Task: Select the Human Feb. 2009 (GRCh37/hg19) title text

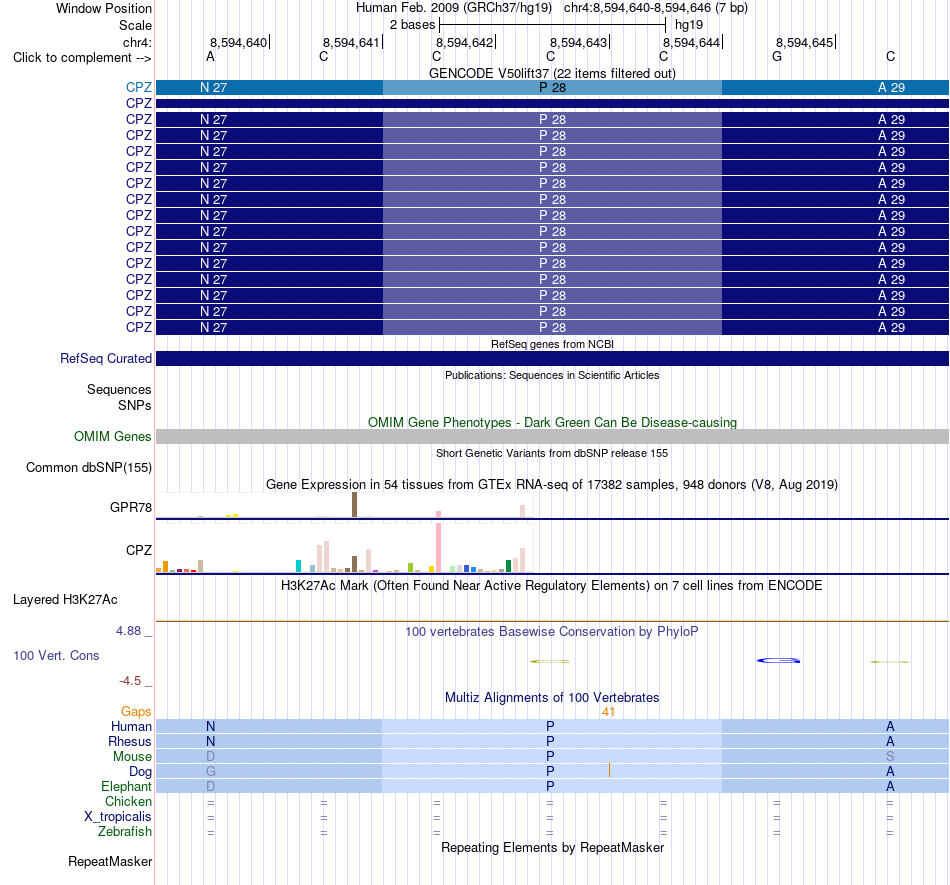Action: click(x=454, y=8)
